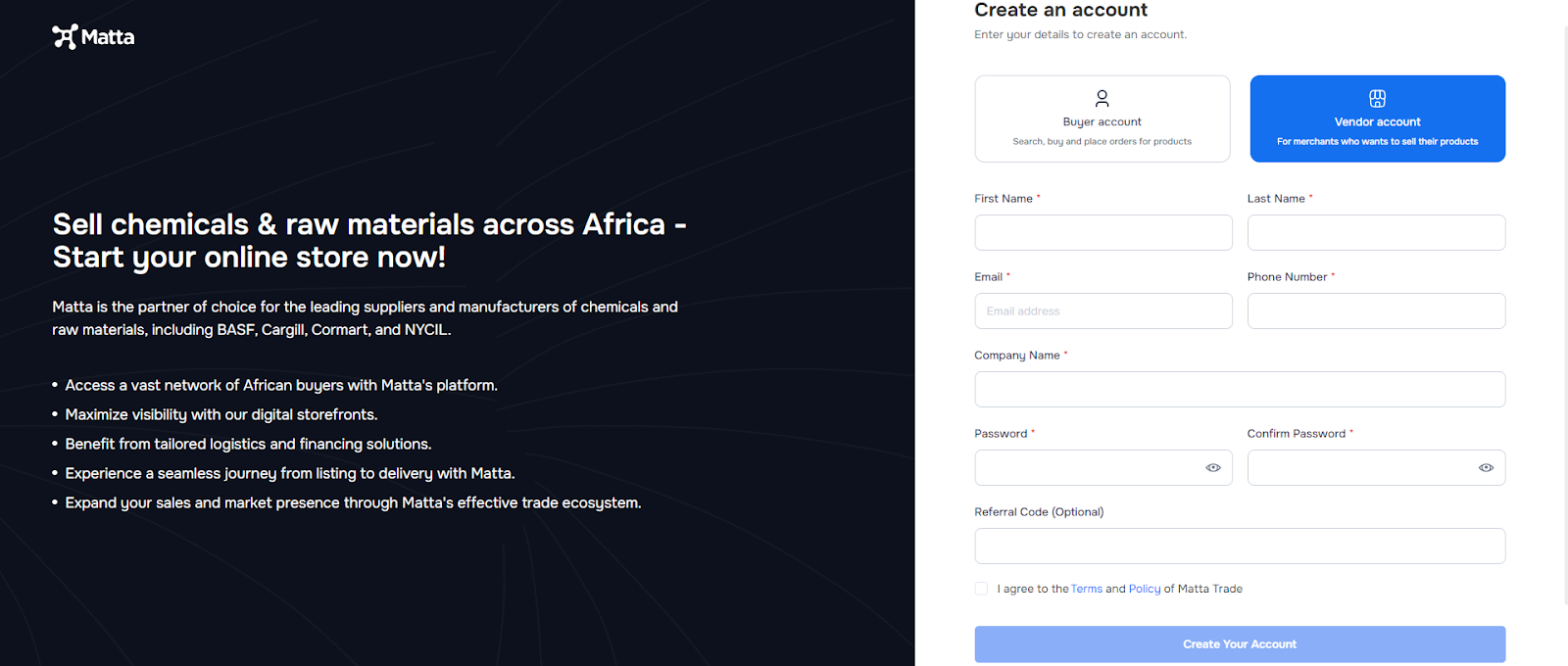Select the Buyer account card
The height and width of the screenshot is (666, 1568).
[x=1102, y=119]
